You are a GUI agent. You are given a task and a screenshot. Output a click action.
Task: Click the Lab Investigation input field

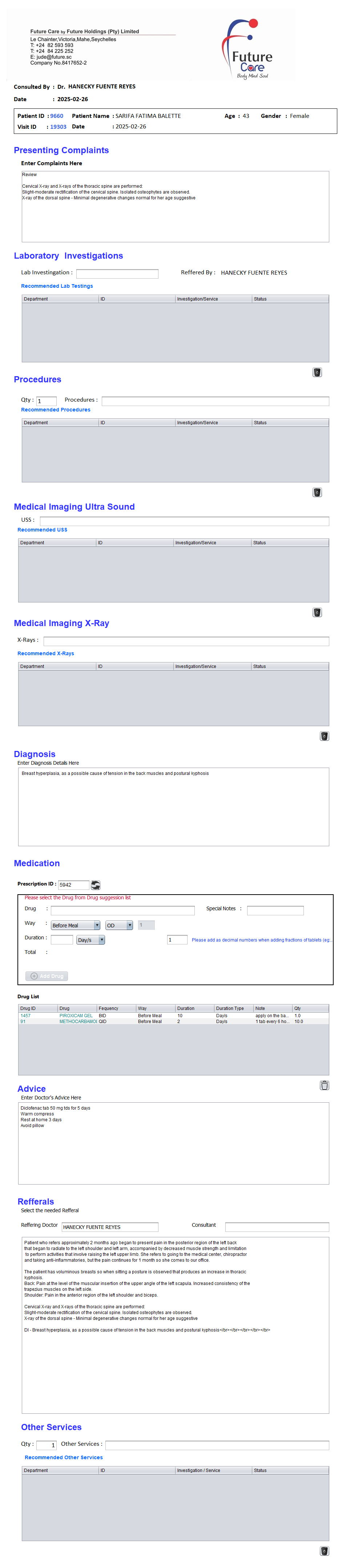point(117,274)
